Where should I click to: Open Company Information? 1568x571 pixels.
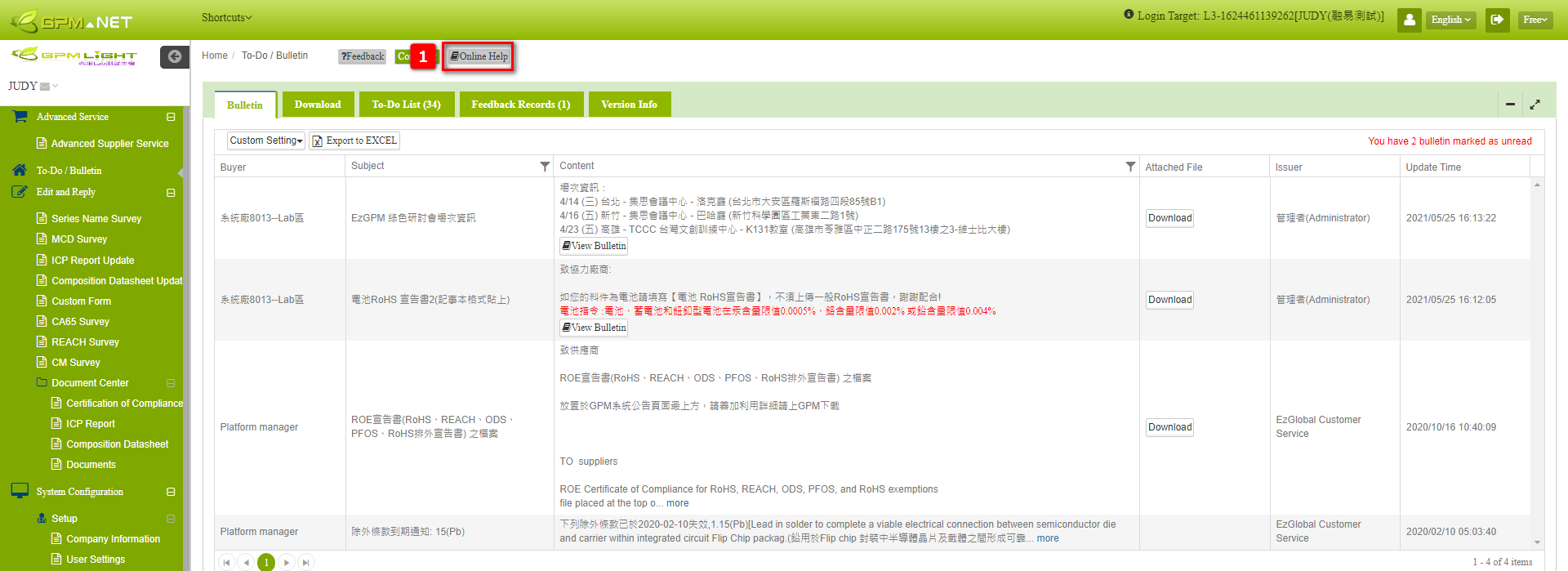113,539
